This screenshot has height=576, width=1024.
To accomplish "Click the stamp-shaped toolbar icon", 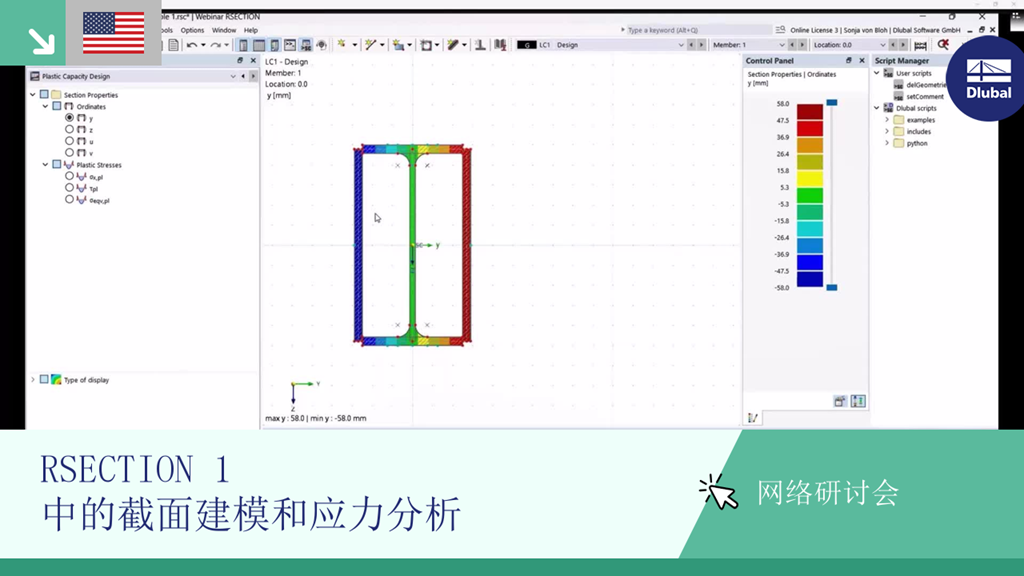I will click(480, 45).
